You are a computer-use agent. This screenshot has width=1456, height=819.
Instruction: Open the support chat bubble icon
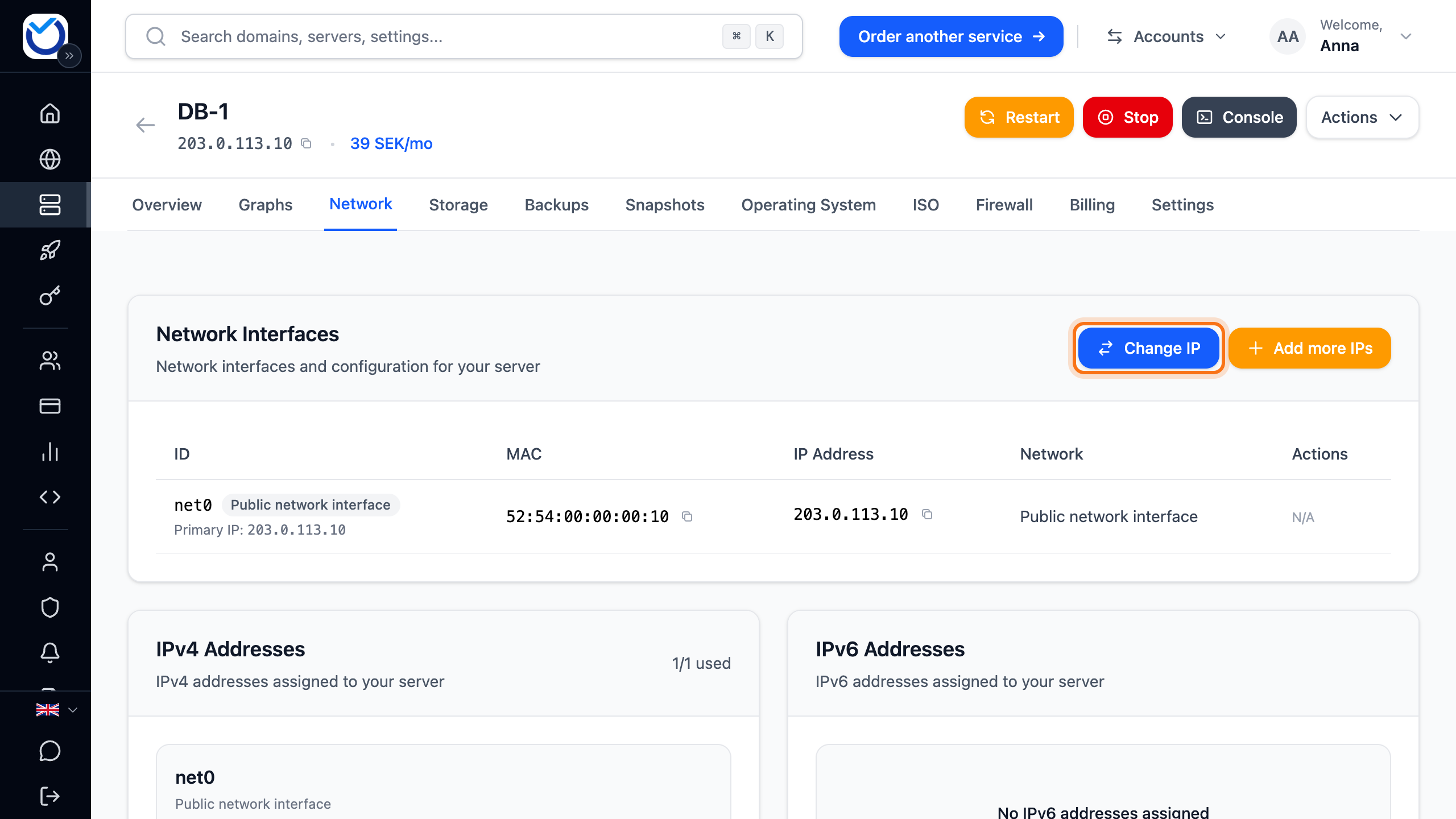(x=50, y=751)
